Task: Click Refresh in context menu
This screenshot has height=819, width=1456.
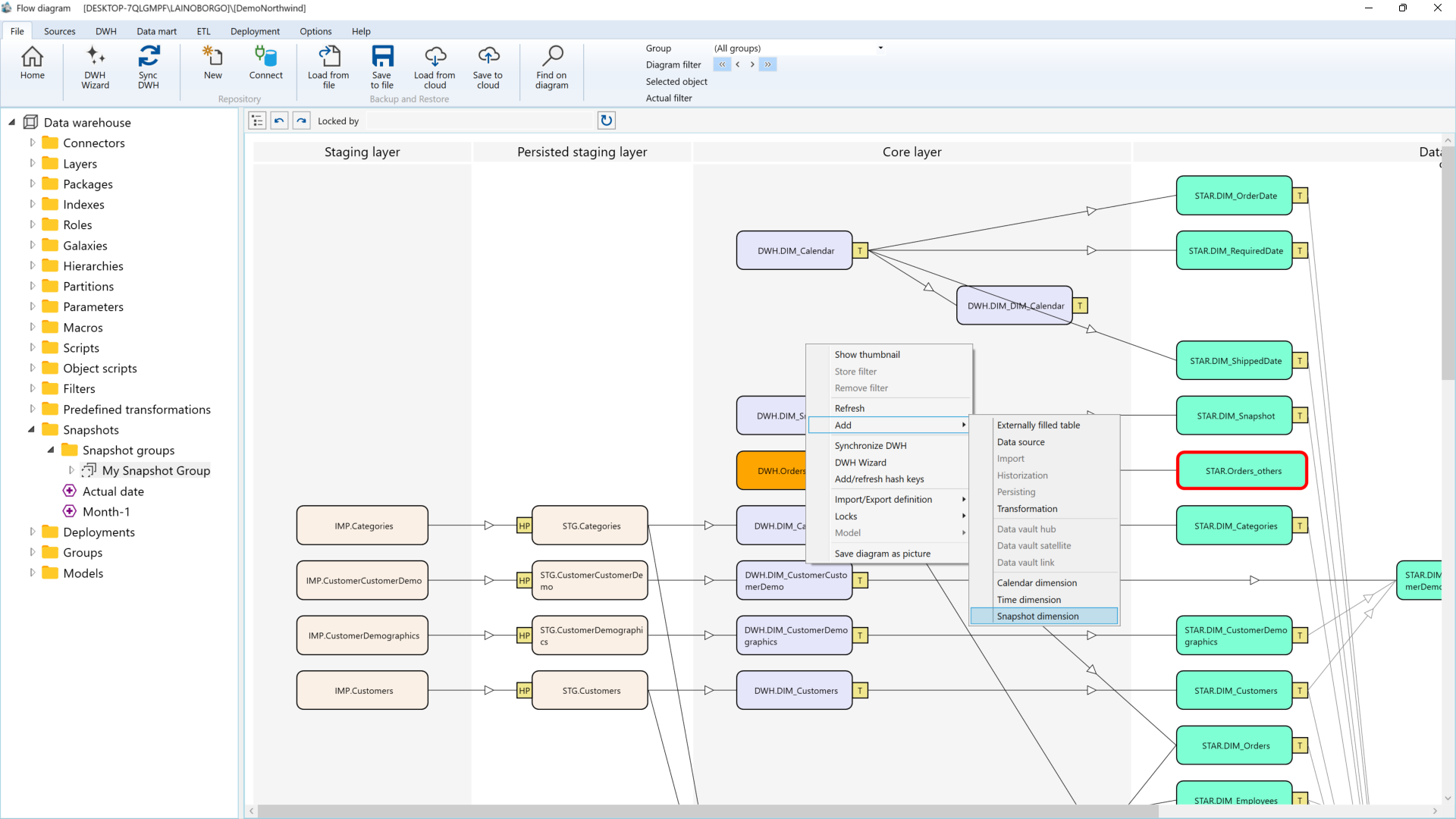Action: pos(889,408)
